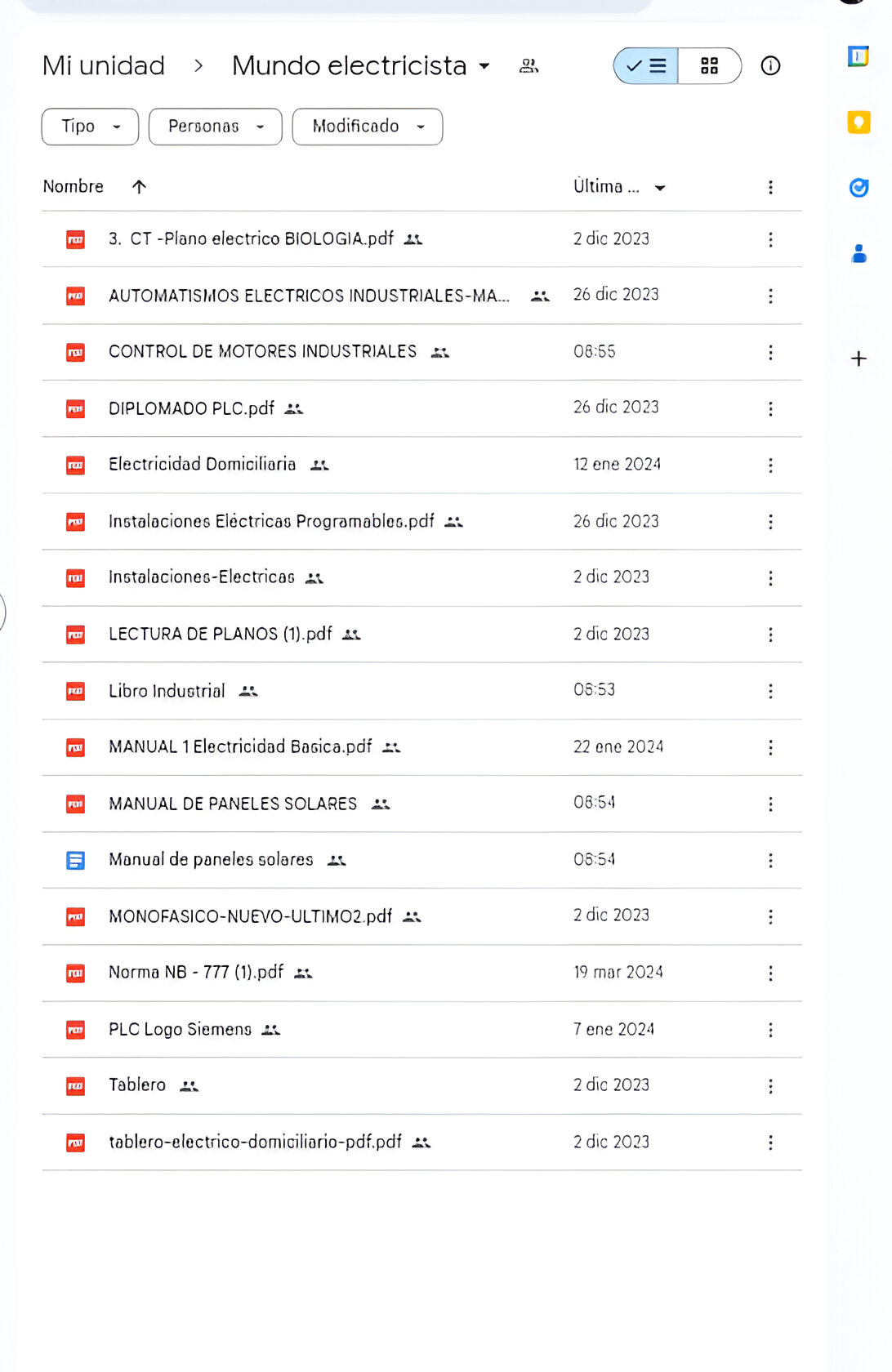Click the plus icon to get add-ons
Image resolution: width=892 pixels, height=1372 pixels.
[x=859, y=359]
